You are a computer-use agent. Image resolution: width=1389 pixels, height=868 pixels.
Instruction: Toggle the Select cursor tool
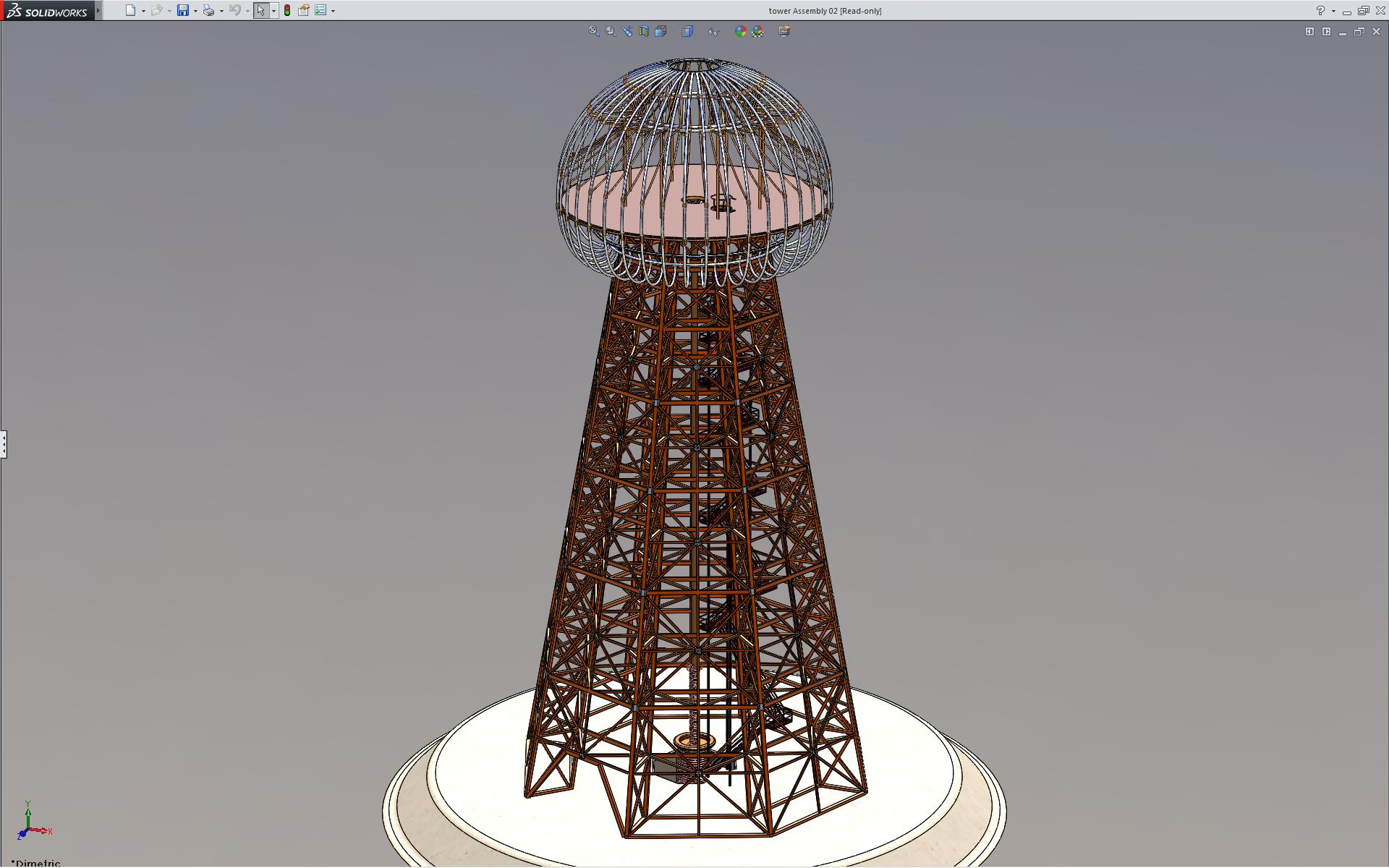tap(260, 11)
